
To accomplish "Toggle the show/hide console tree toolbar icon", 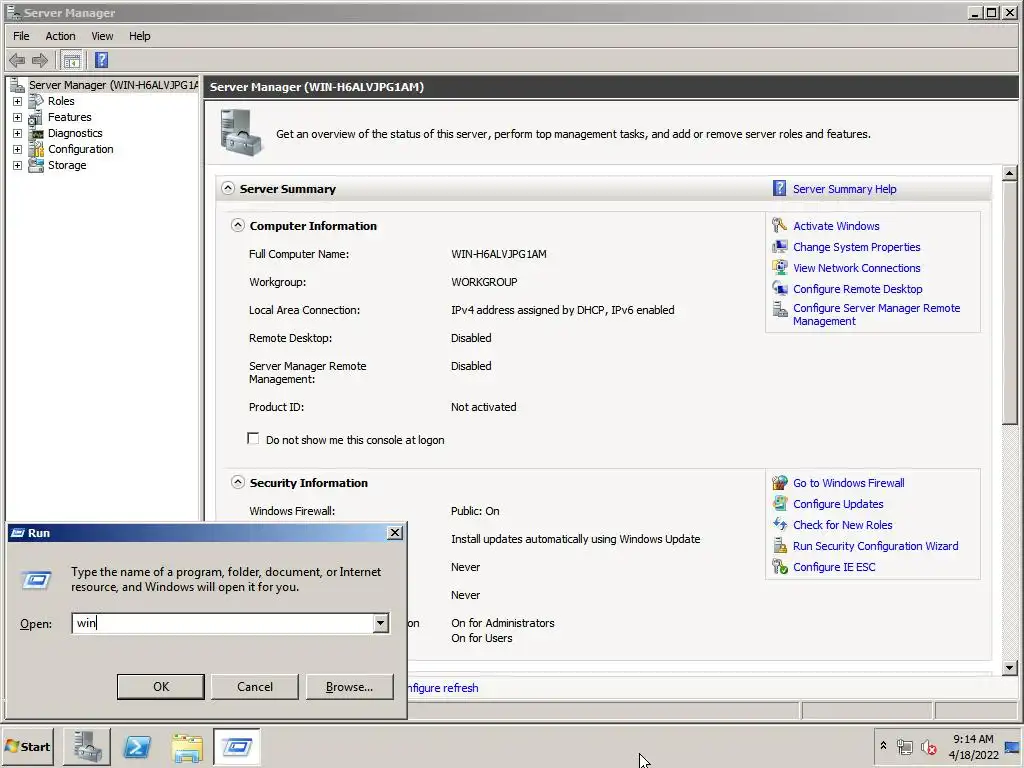I will 72,61.
